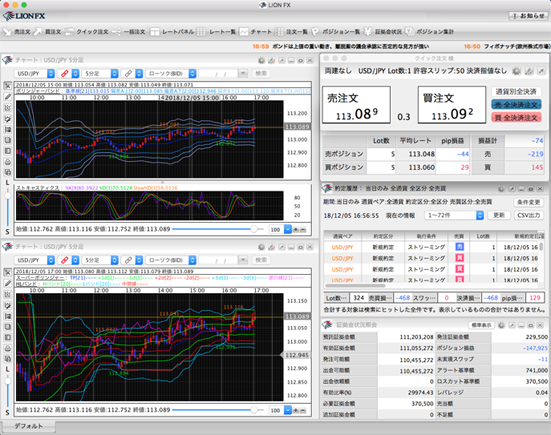
Task: Click the zoom slider under the stochastics chart
Action: tap(218, 229)
